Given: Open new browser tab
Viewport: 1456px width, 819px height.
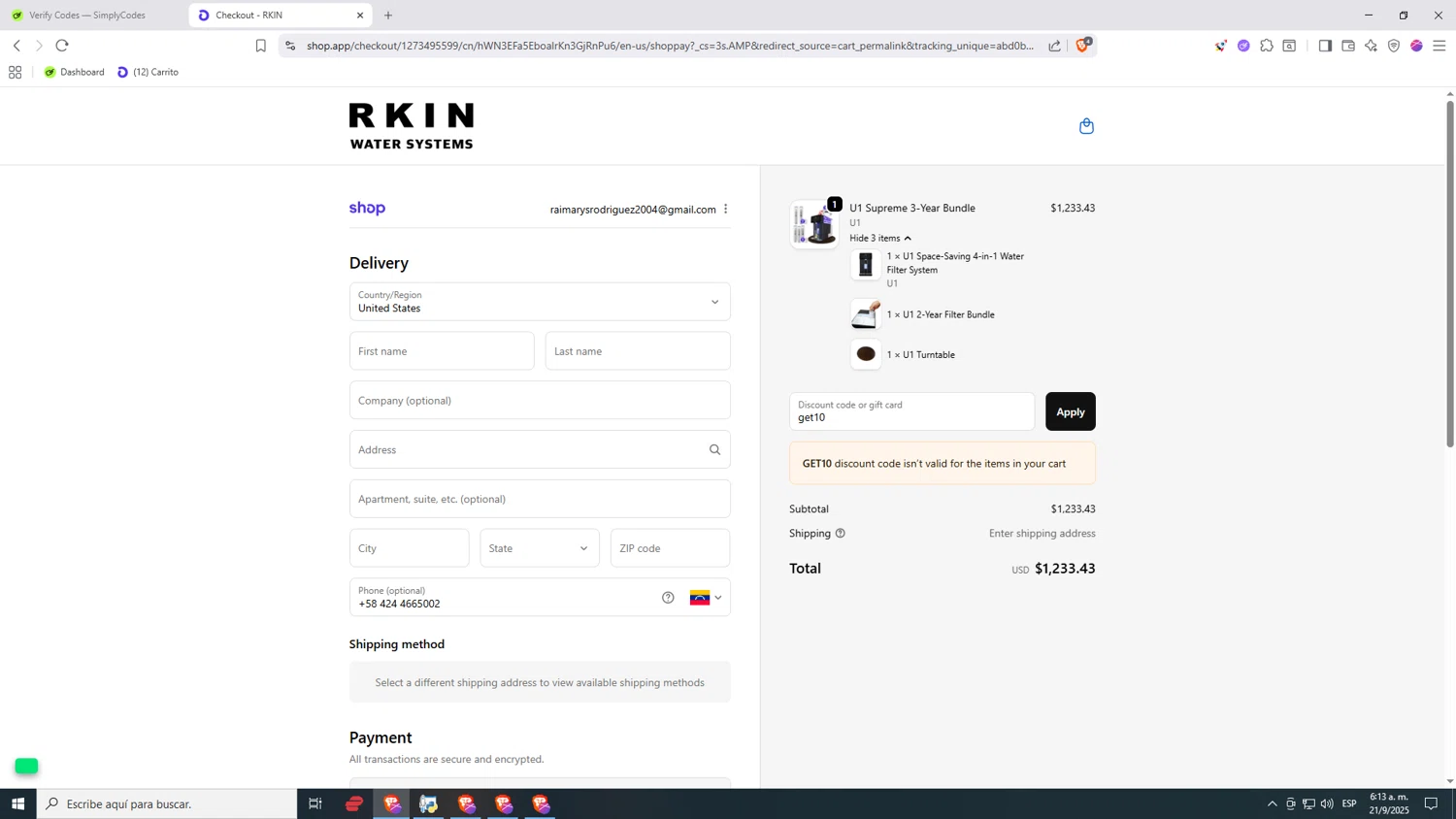Looking at the screenshot, I should (388, 16).
